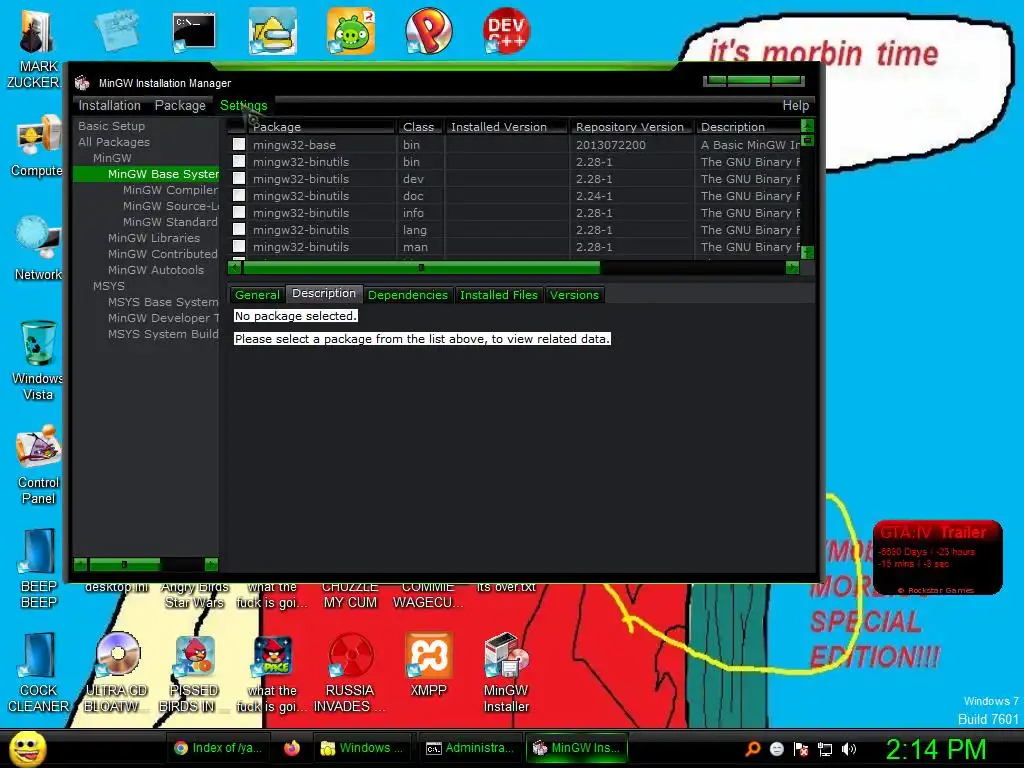Switch to the Versions tab
1024x768 pixels.
[x=574, y=295]
